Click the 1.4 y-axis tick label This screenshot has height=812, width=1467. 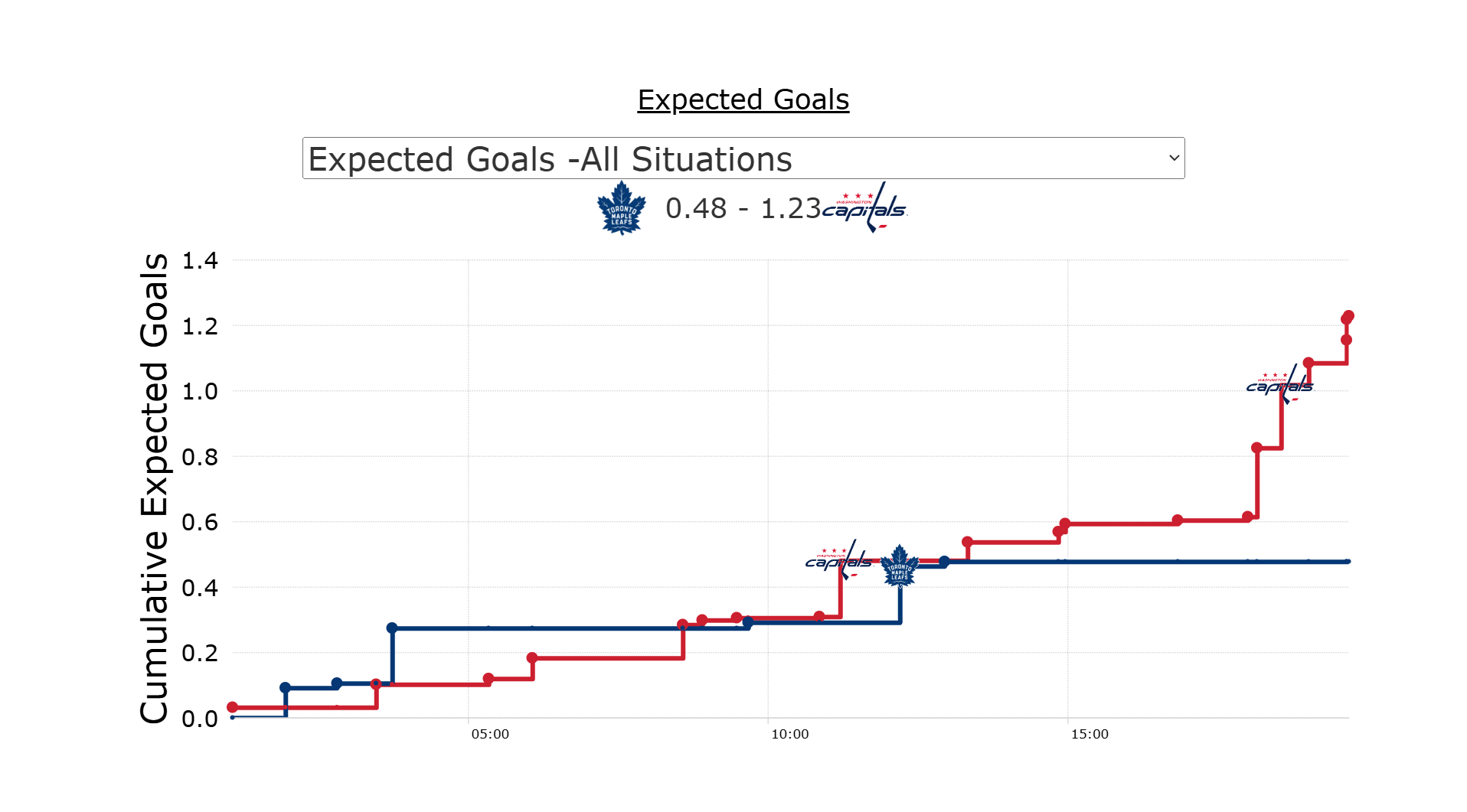[200, 261]
